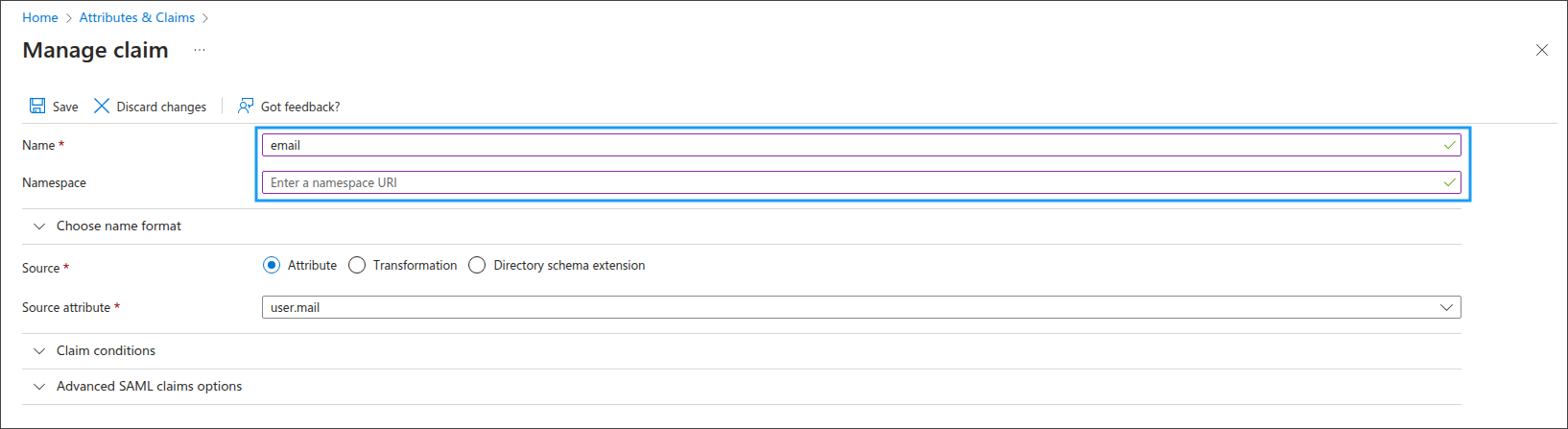This screenshot has height=429, width=1568.
Task: Select Directory schema extension radio option
Action: [x=477, y=265]
